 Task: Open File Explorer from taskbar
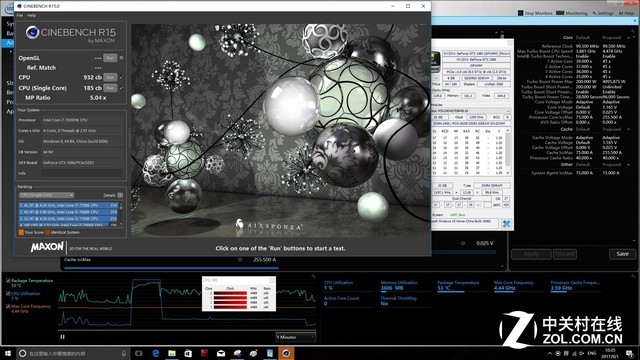pyautogui.click(x=172, y=353)
